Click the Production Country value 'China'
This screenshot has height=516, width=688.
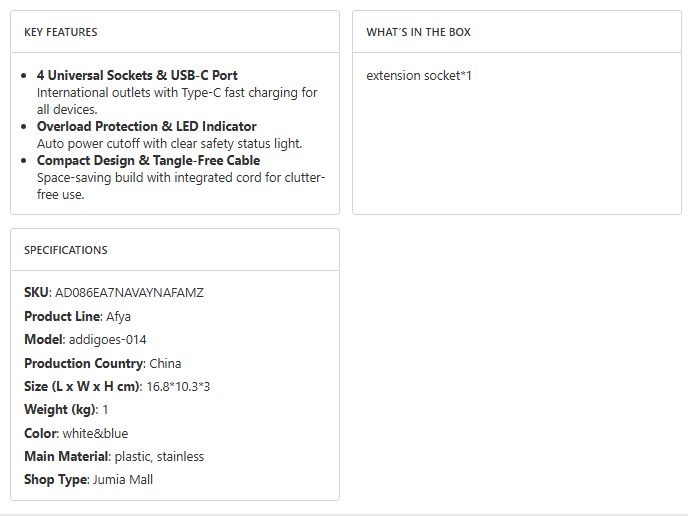166,363
